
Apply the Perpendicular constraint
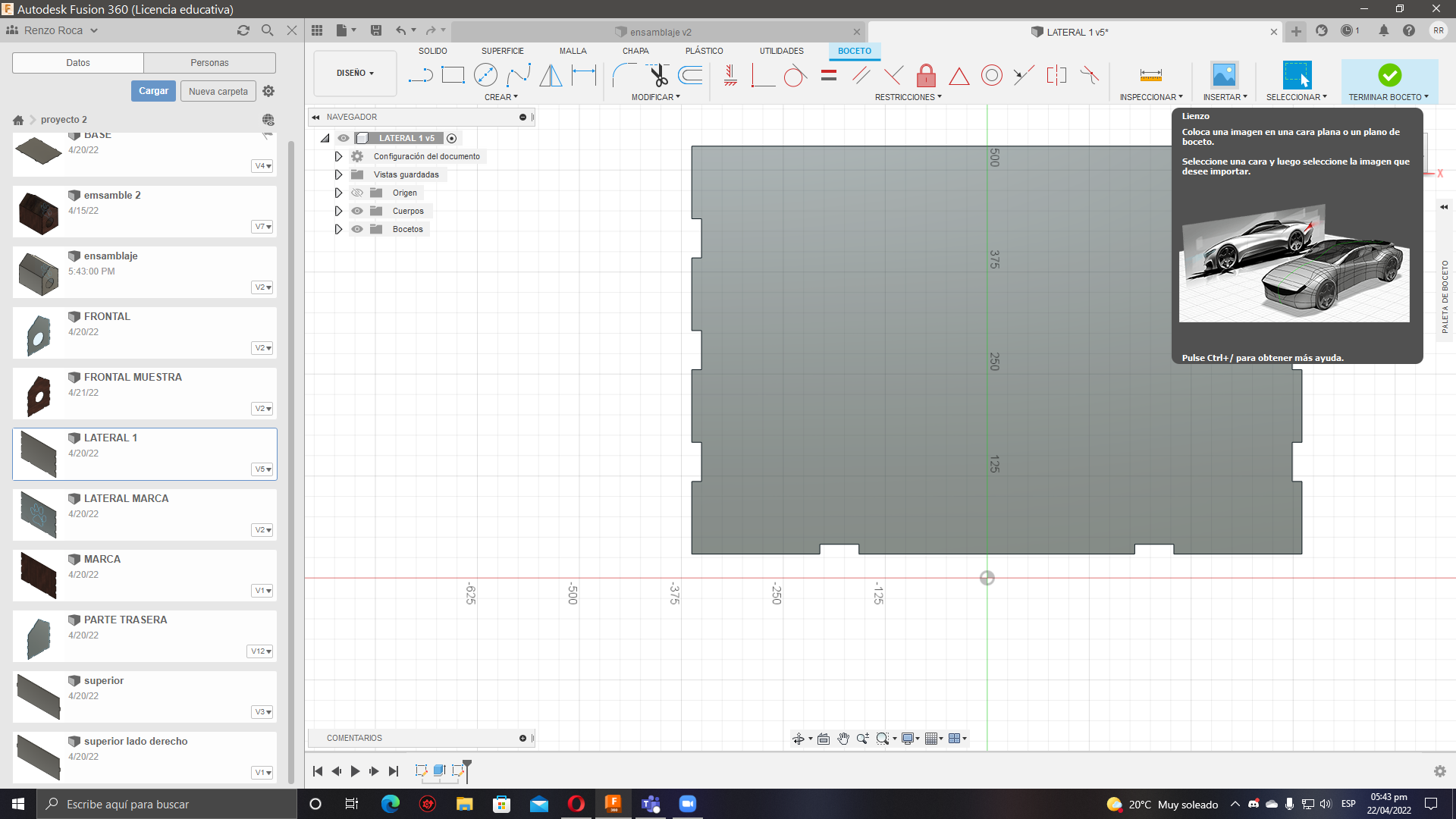point(893,75)
